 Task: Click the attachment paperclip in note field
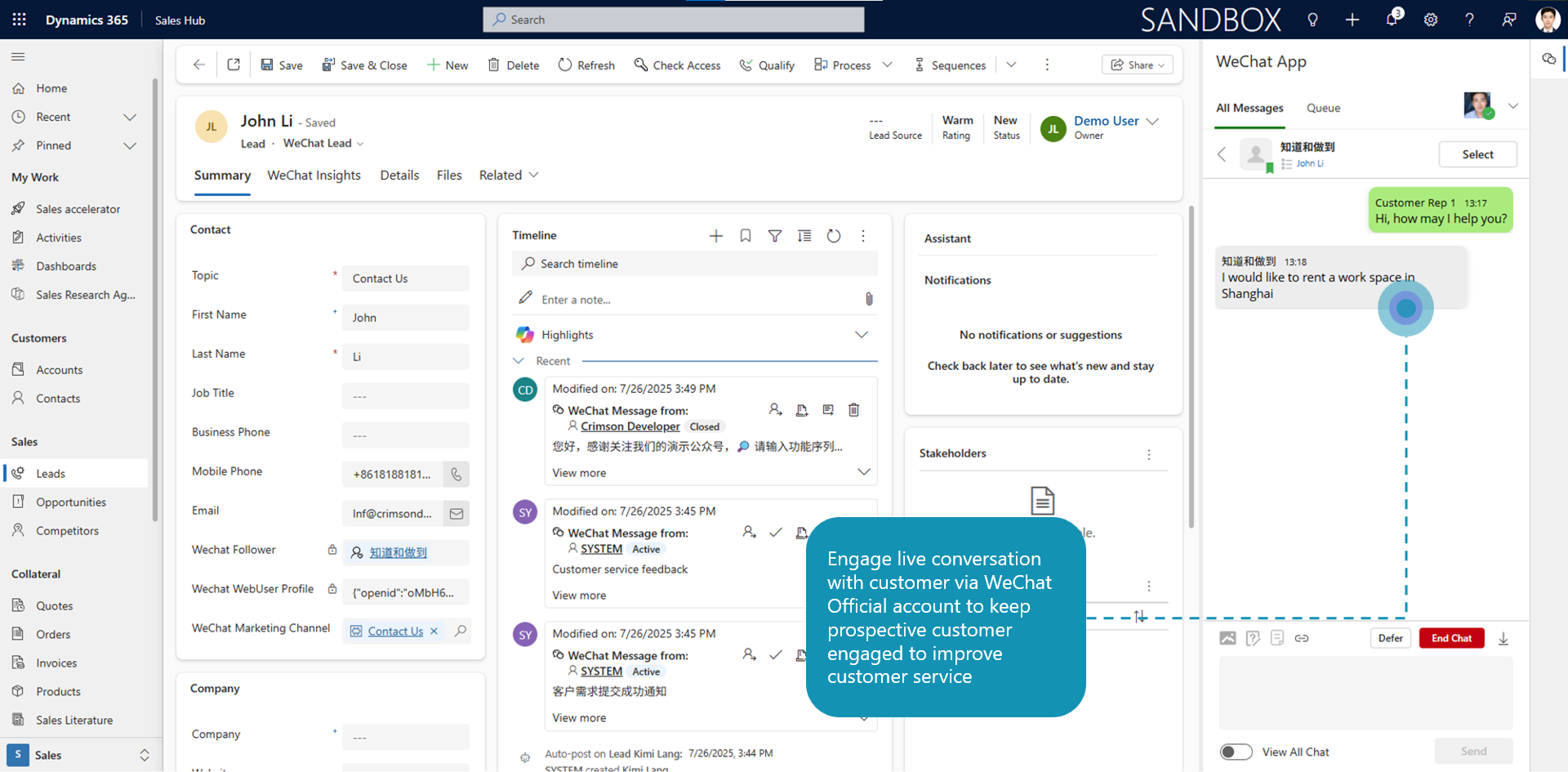(x=869, y=299)
